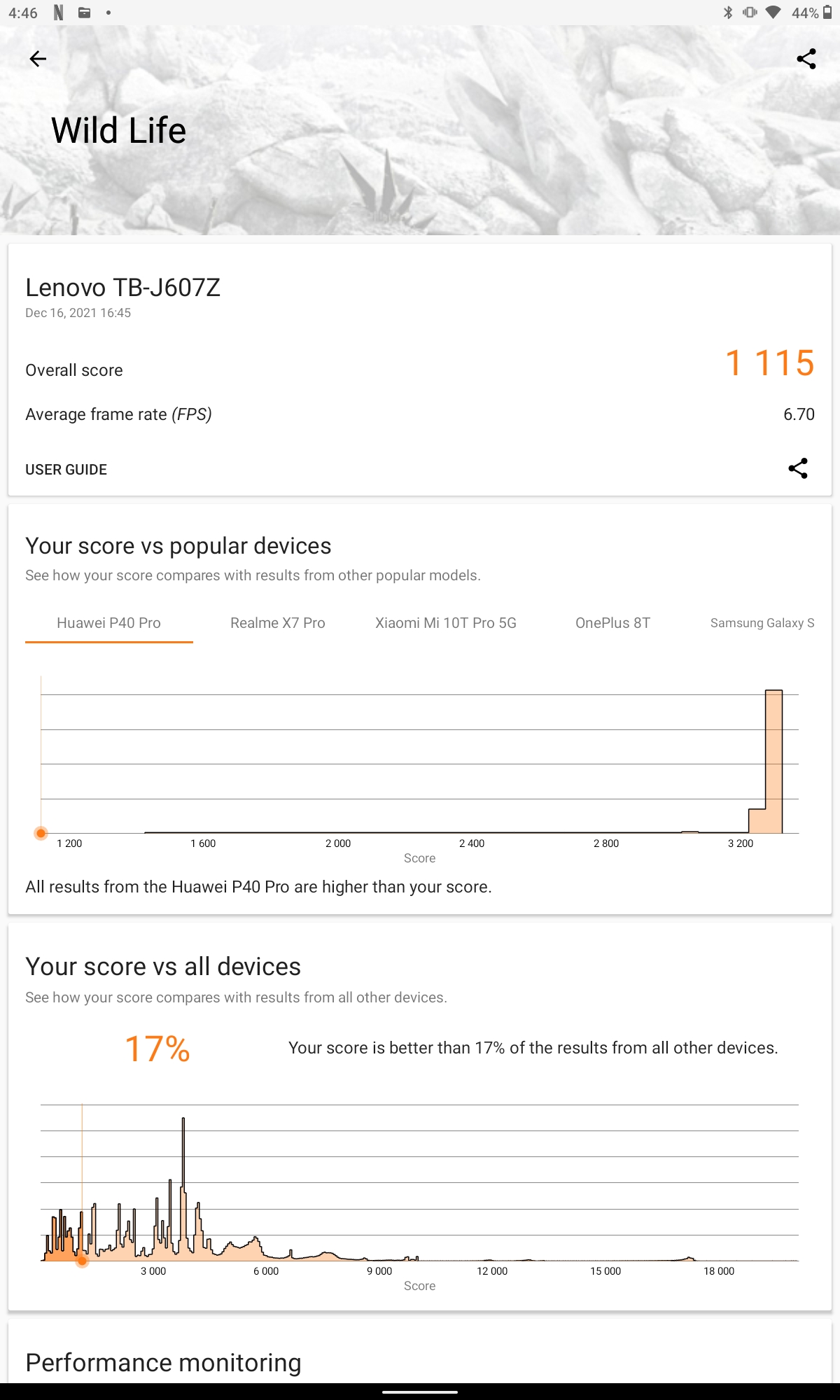Image resolution: width=840 pixels, height=1400 pixels.
Task: Select the OnePlus 8T tab
Action: (612, 623)
